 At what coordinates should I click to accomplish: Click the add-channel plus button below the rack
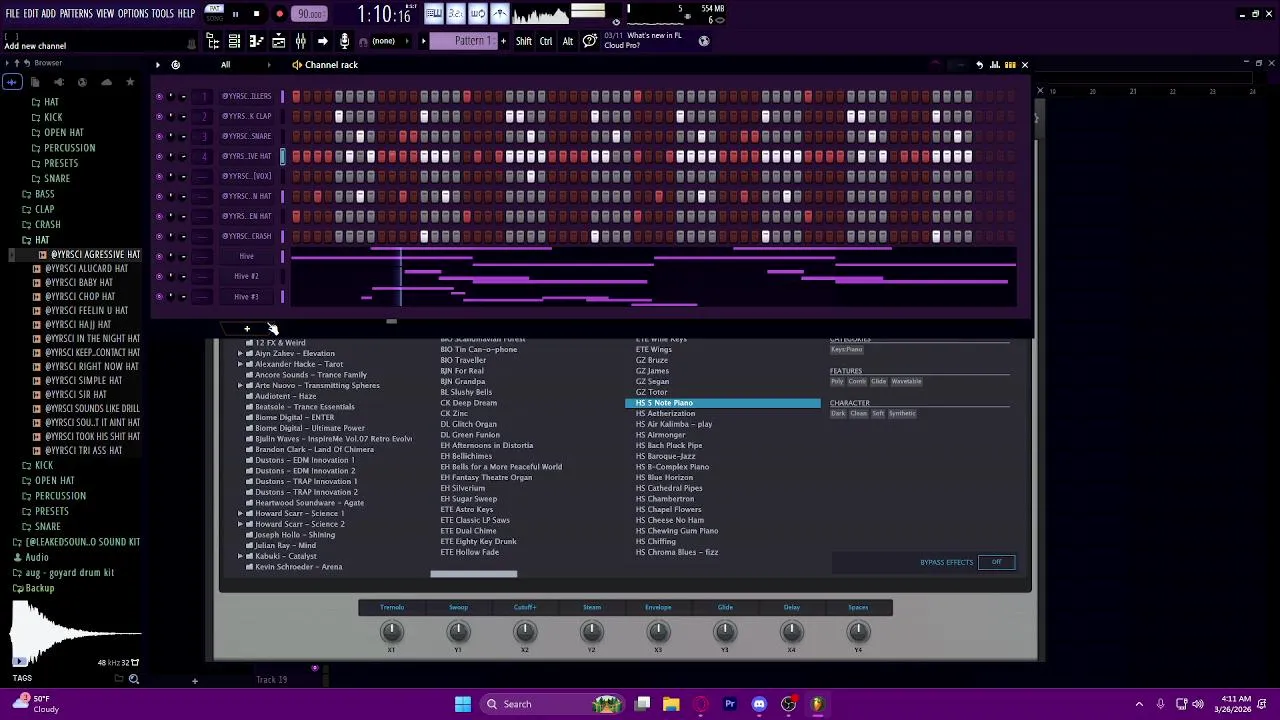pos(247,329)
